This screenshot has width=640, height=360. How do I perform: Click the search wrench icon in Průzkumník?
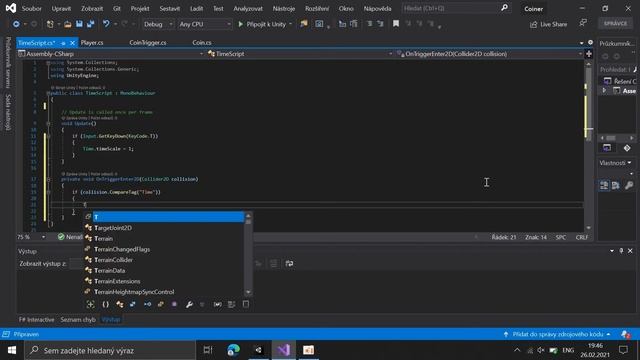click(x=635, y=70)
